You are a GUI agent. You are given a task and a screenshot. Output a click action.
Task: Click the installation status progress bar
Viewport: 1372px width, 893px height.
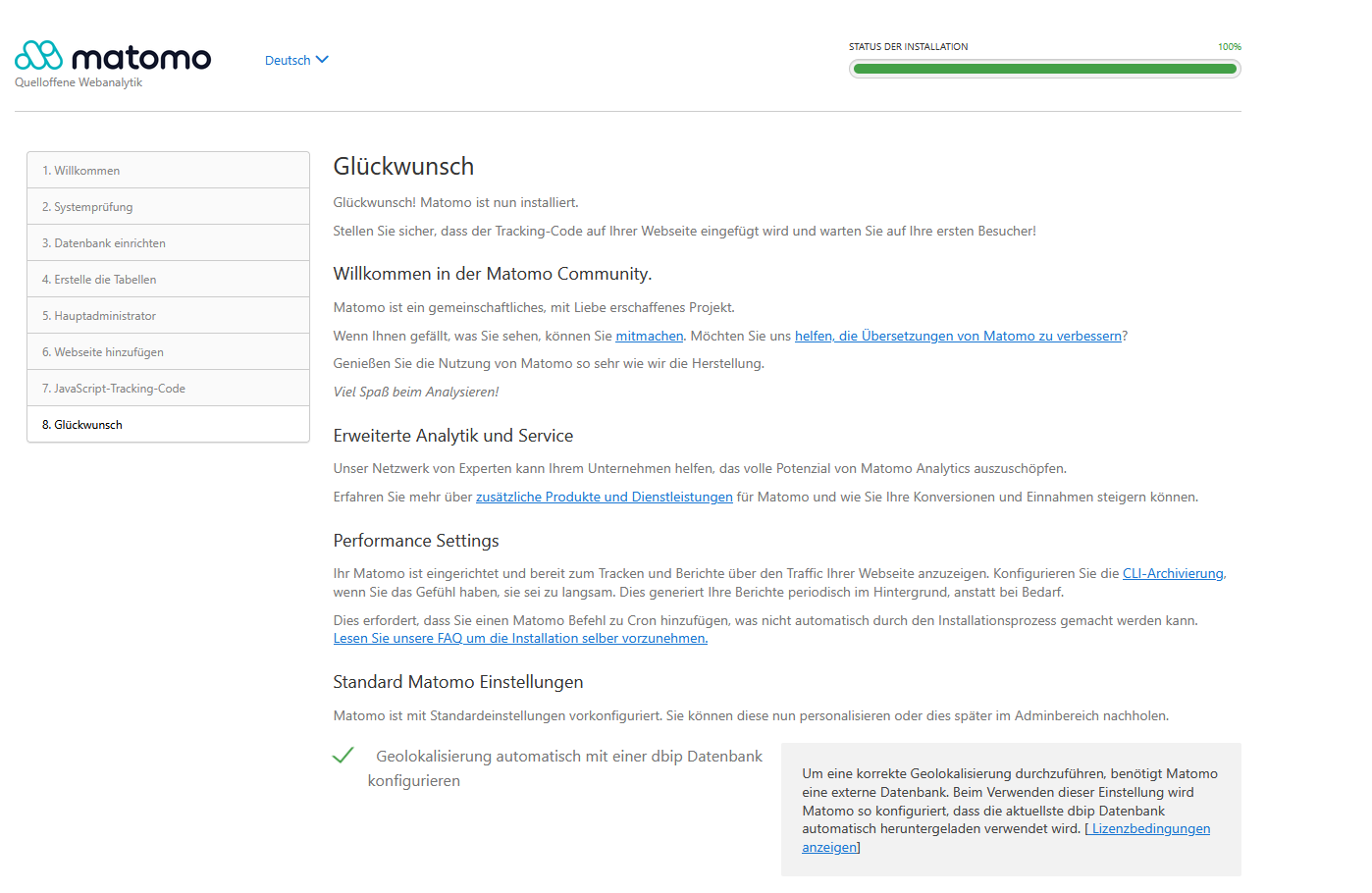[1045, 69]
